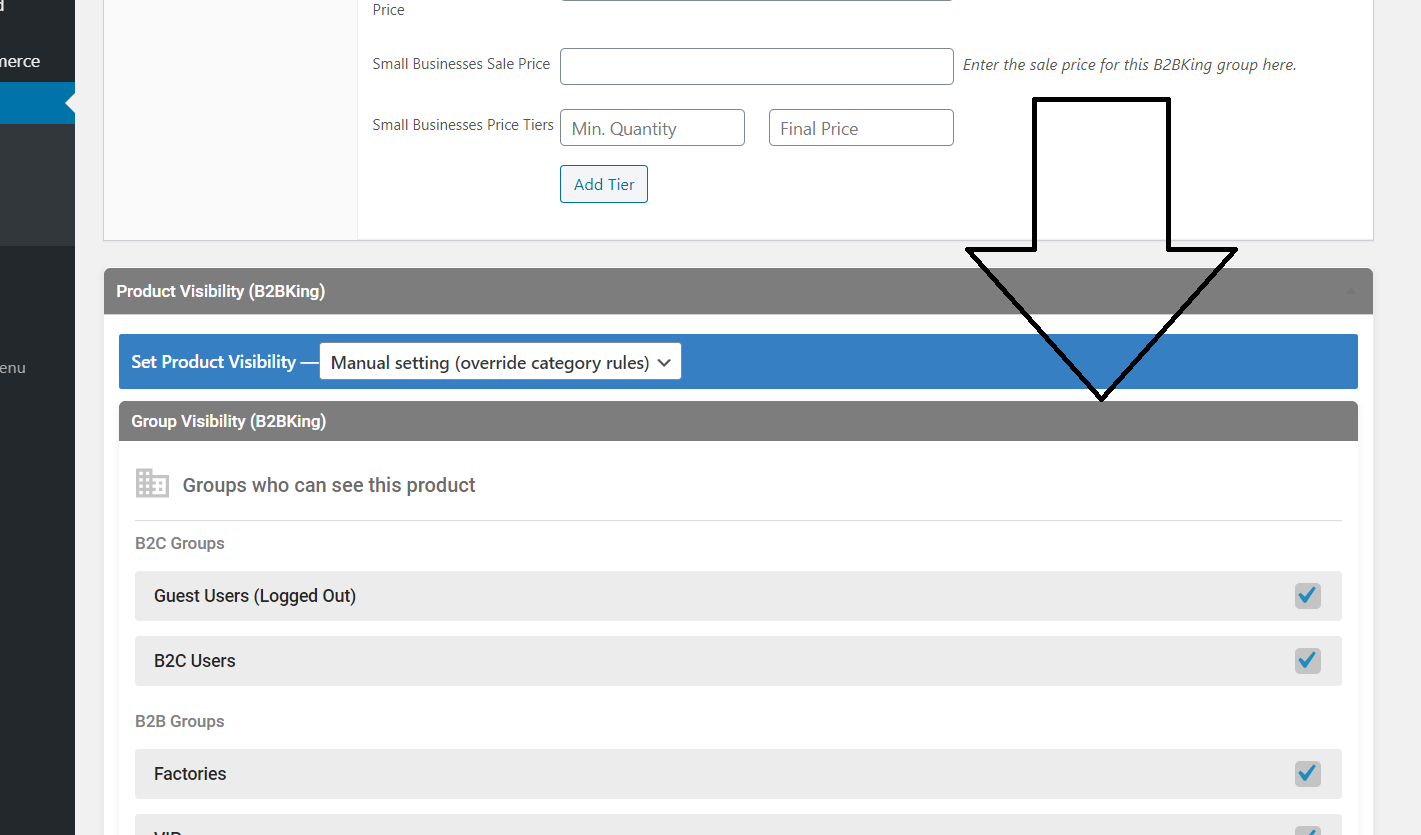Click the Product Visibility (B2BKing) title
This screenshot has height=835, width=1421.
(x=221, y=291)
